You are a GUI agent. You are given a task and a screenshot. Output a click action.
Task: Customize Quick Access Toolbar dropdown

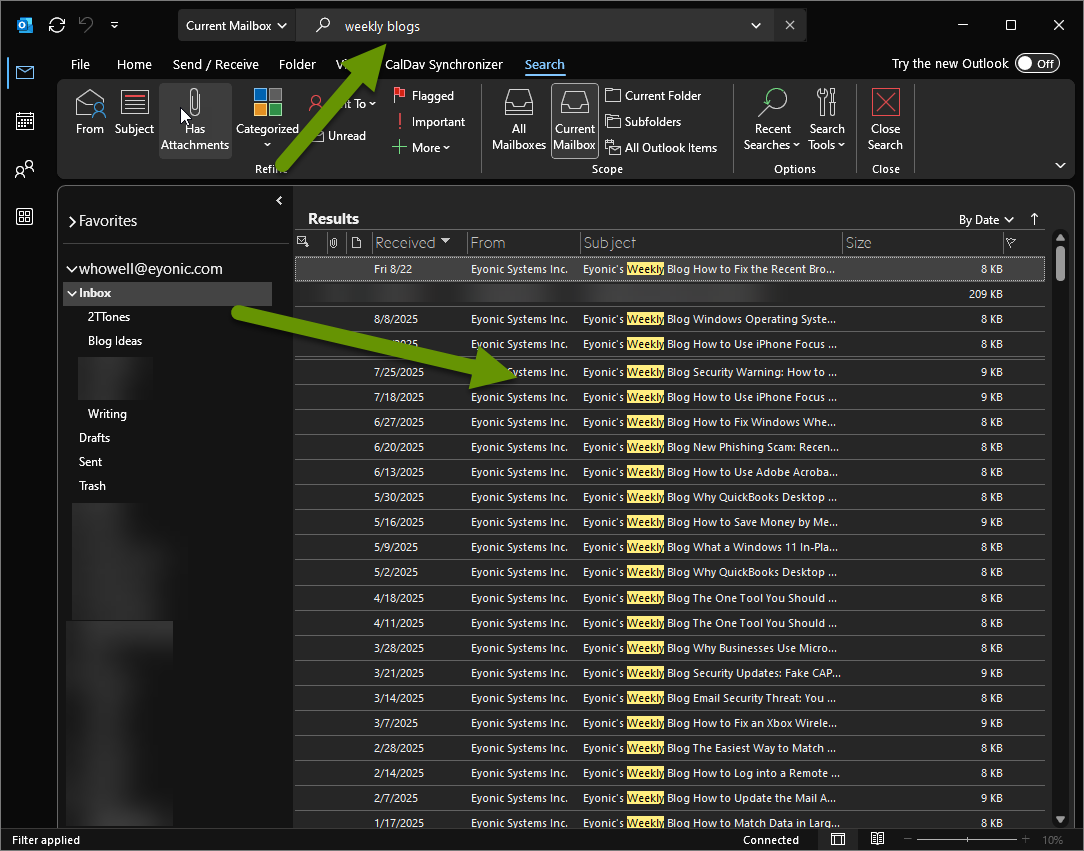coord(114,26)
